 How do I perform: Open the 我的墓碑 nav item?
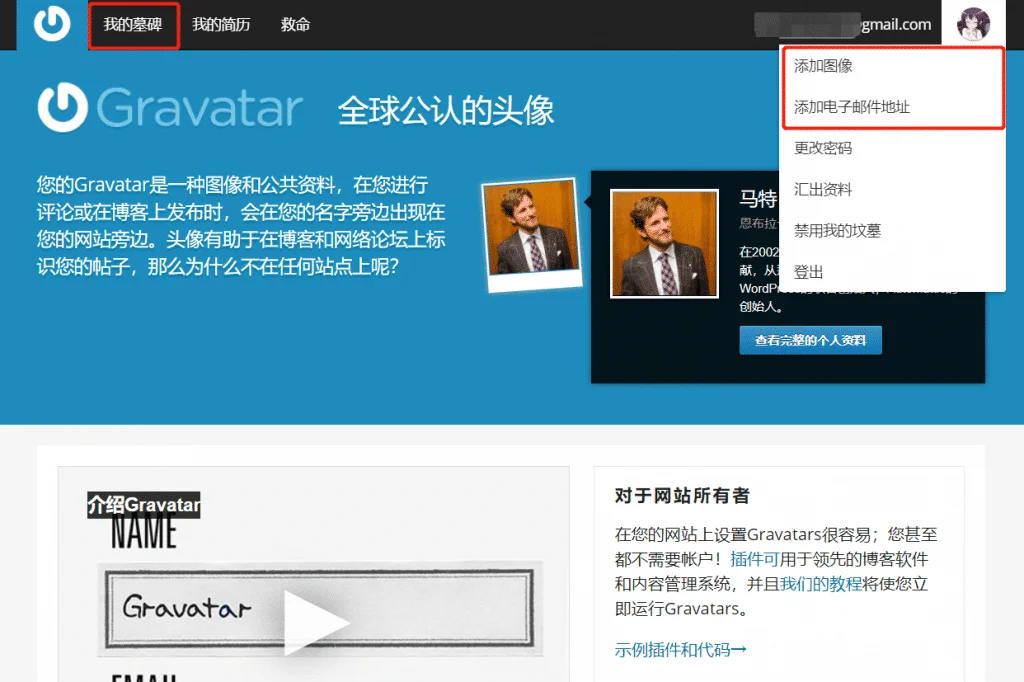click(133, 25)
